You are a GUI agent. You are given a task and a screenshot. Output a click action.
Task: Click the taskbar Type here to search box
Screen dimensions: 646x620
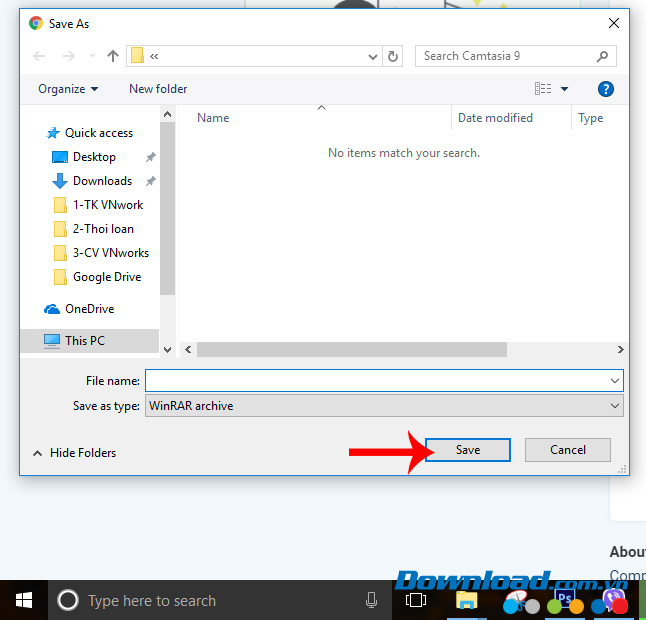click(220, 600)
